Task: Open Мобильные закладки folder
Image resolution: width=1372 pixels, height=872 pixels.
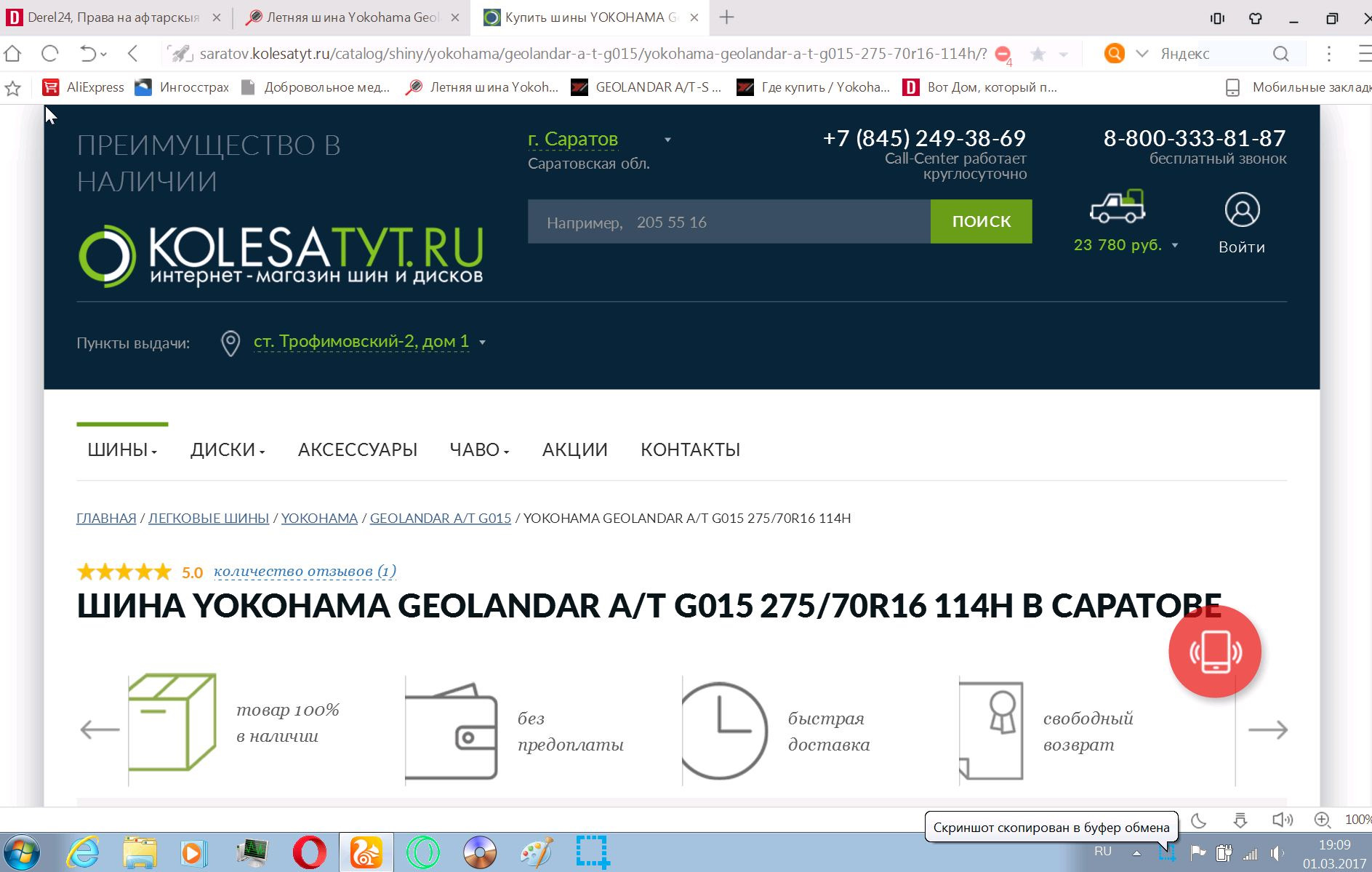Action: click(x=1298, y=87)
